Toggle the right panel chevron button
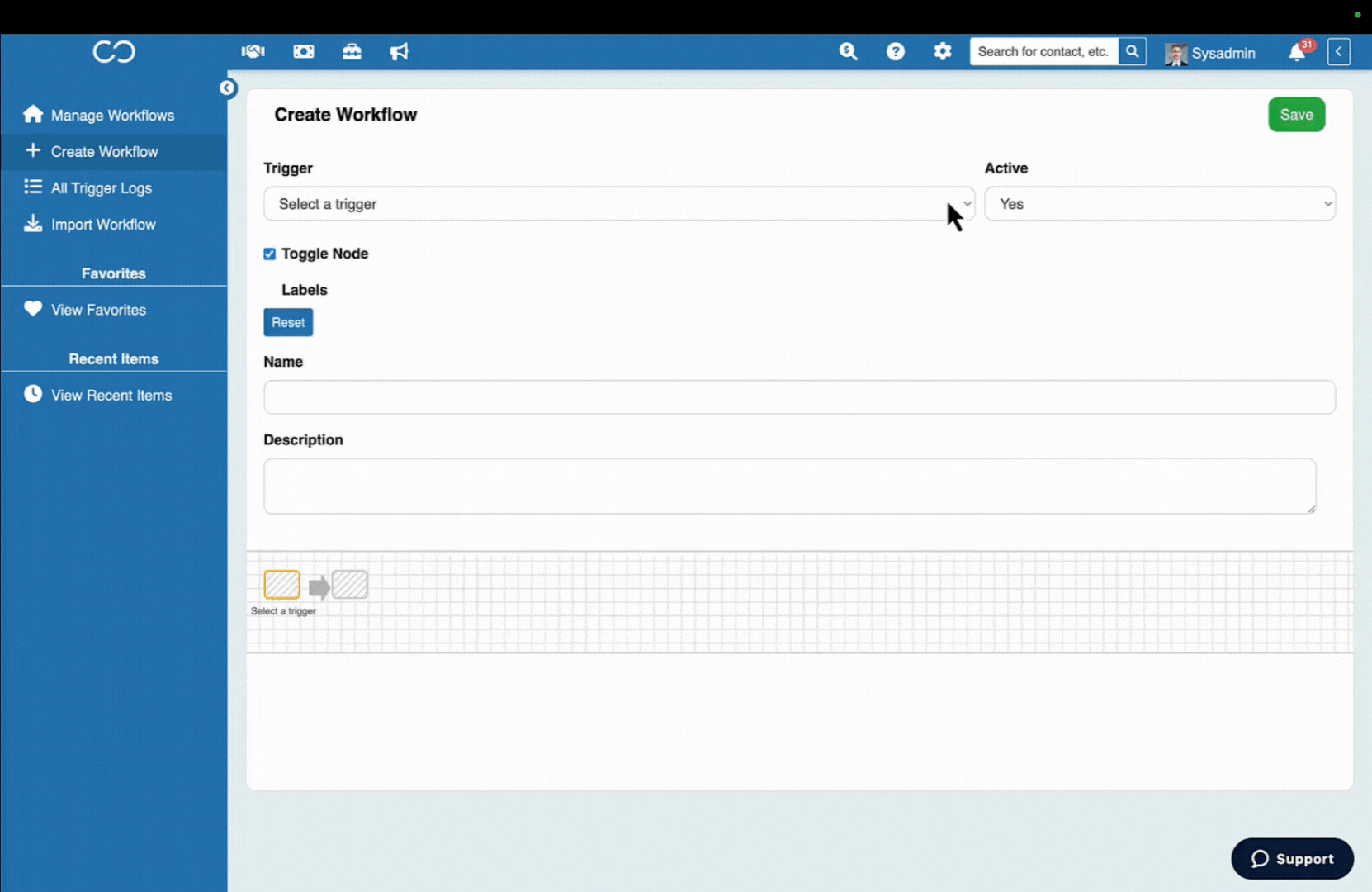Viewport: 1372px width, 892px height. click(x=1338, y=52)
